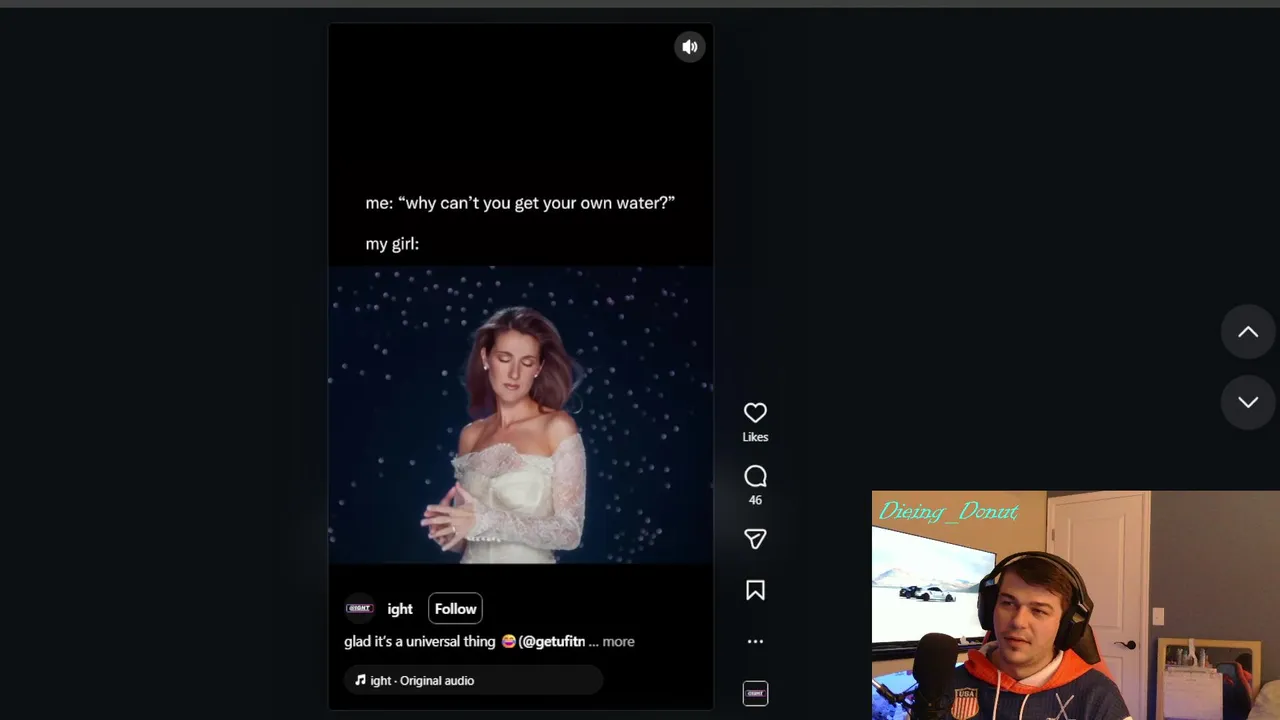Click caption text glad it's a universal thing
The width and height of the screenshot is (1280, 720).
click(x=420, y=642)
